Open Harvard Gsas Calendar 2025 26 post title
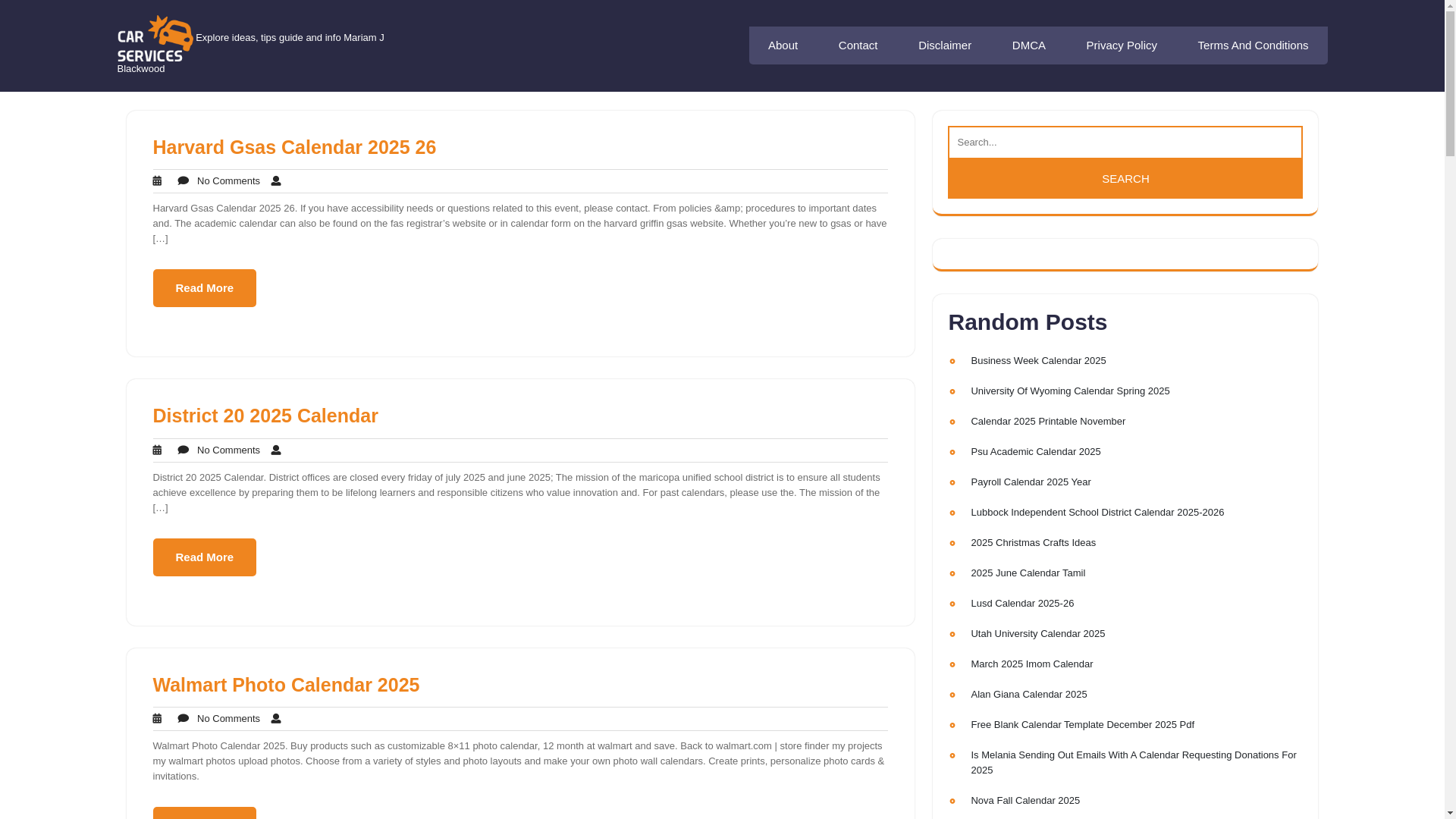This screenshot has width=1456, height=819. pos(294,147)
